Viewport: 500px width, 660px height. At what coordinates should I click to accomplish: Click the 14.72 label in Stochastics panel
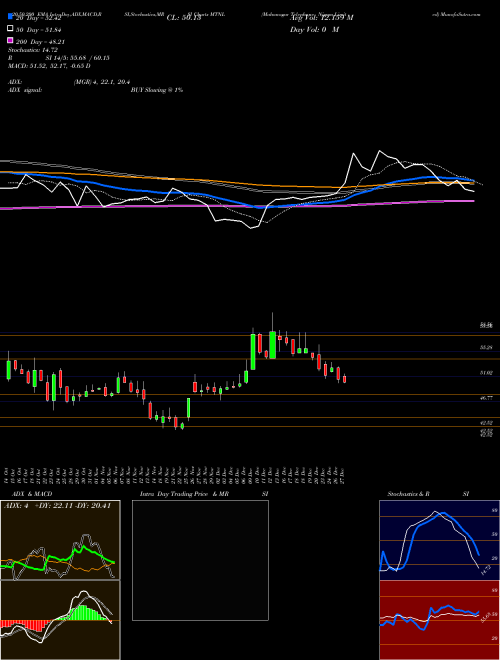487,572
